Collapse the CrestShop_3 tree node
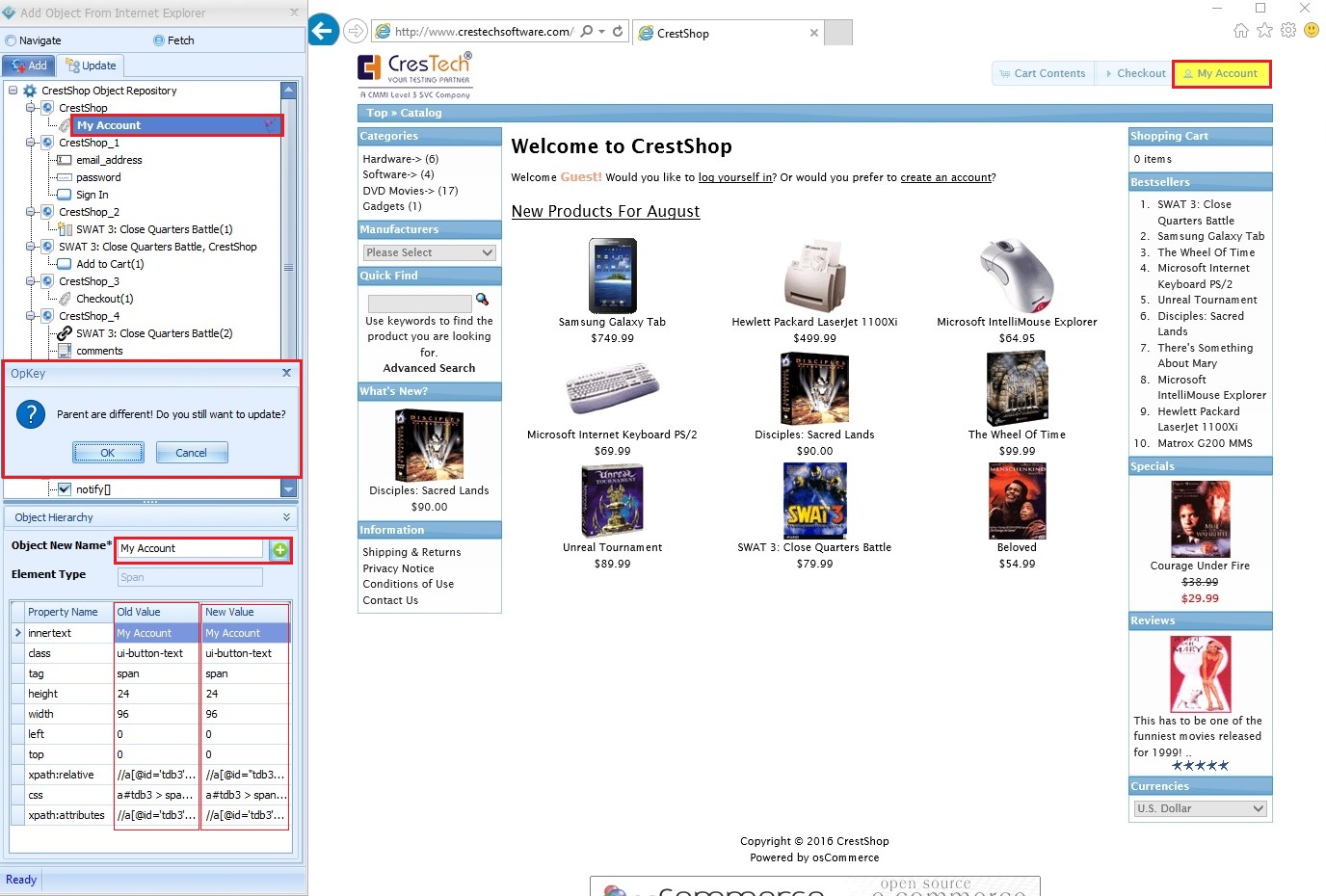Viewport: 1326px width, 896px height. click(x=30, y=281)
